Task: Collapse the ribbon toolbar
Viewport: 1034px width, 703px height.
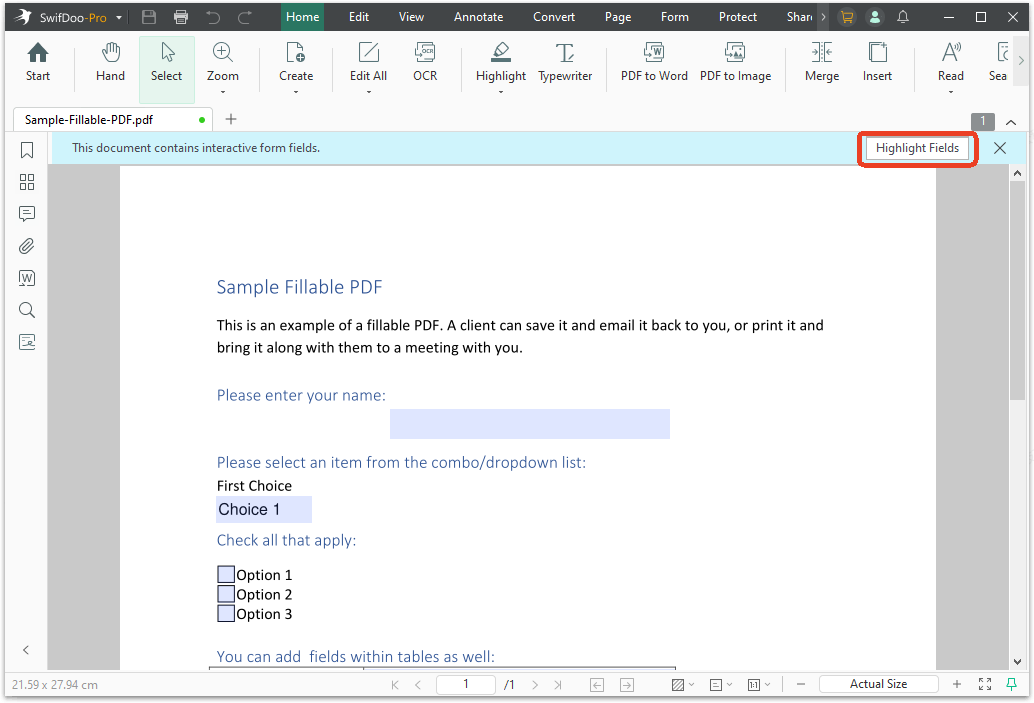Action: coord(1010,122)
